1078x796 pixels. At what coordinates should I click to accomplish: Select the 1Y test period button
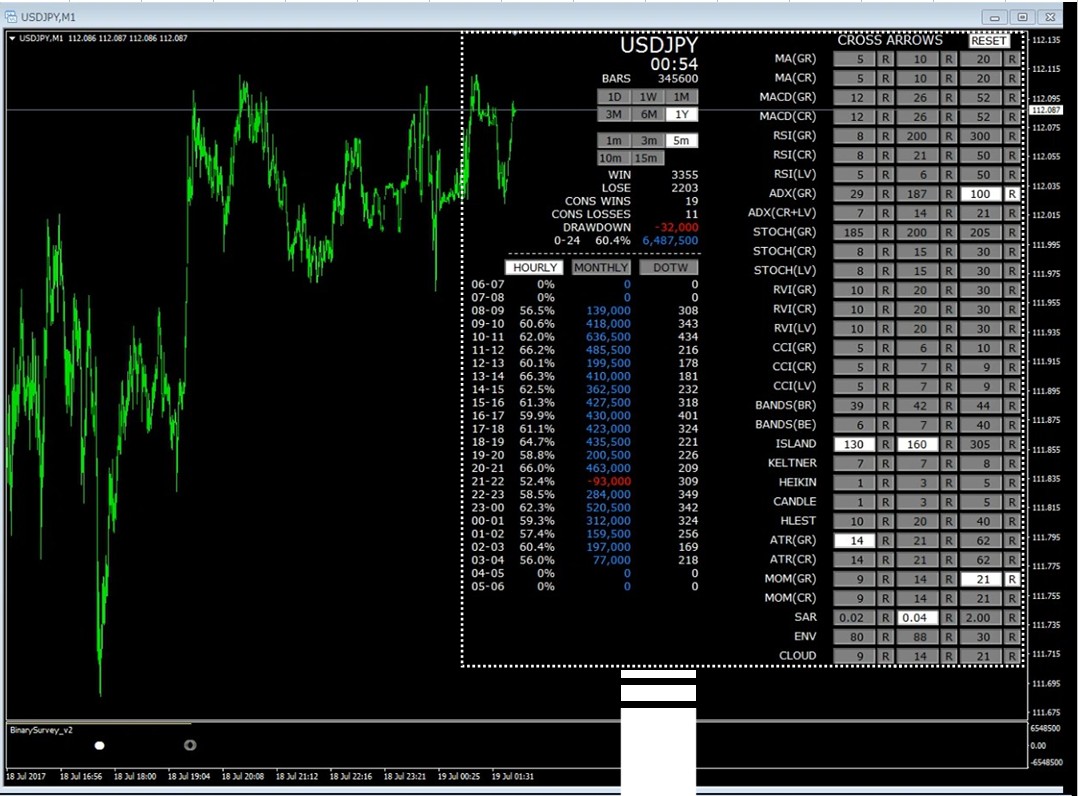pyautogui.click(x=681, y=115)
